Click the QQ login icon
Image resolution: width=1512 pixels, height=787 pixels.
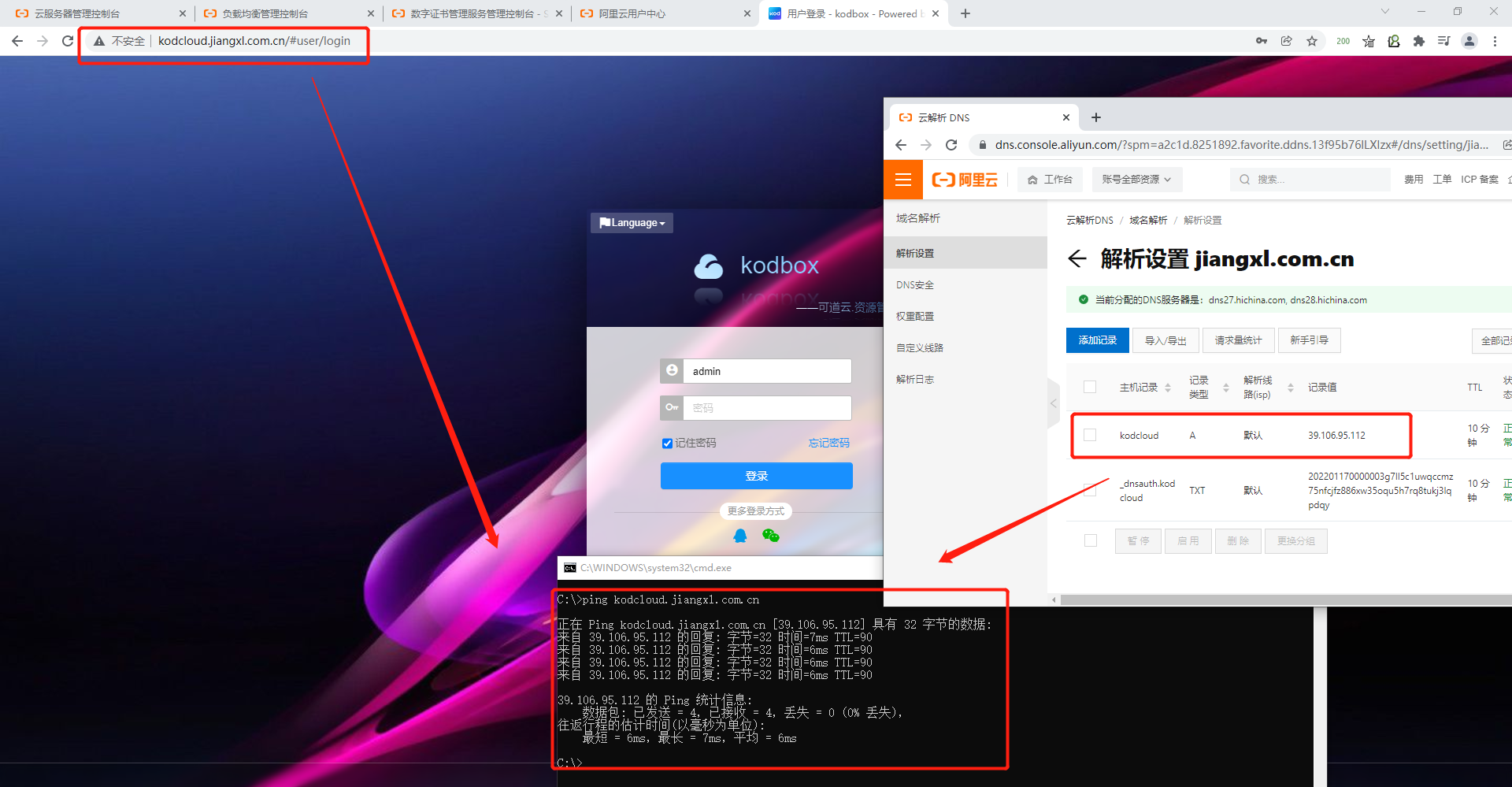(740, 536)
